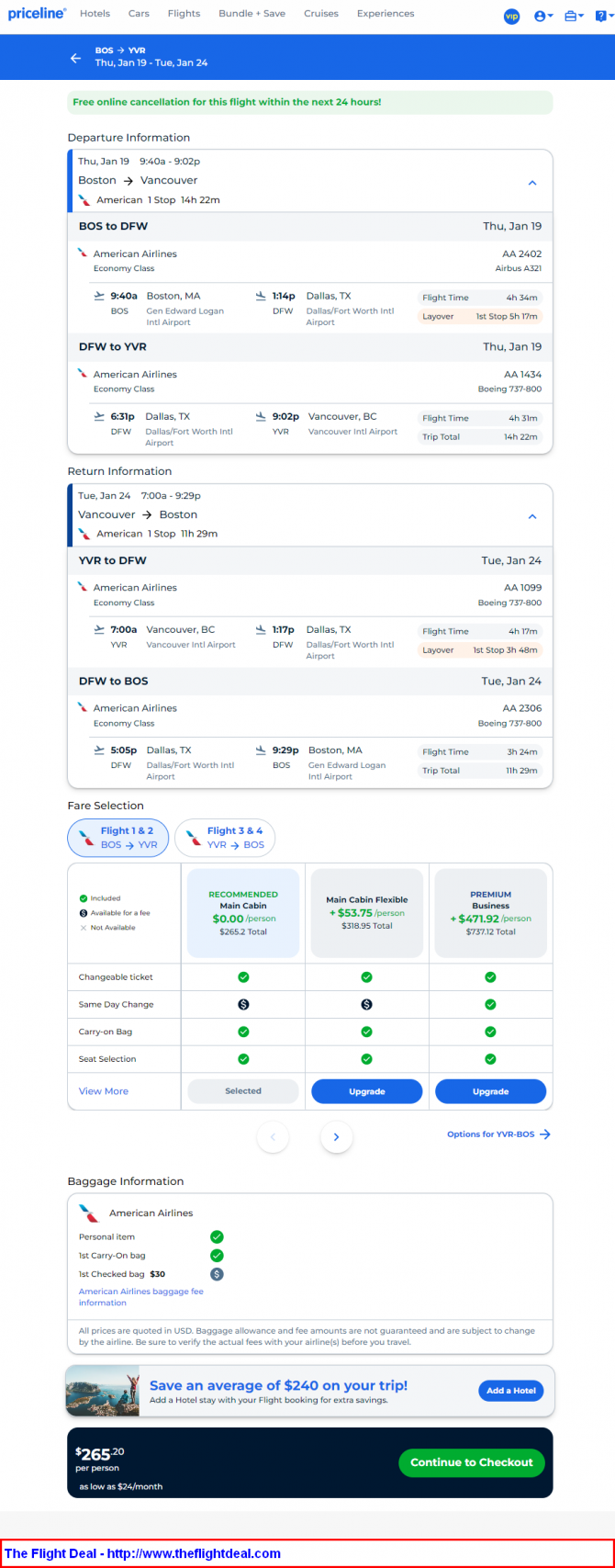Click the Same Day Change fee icon for Main Cabin
Screen dimensions: 615x1568
point(243,1005)
